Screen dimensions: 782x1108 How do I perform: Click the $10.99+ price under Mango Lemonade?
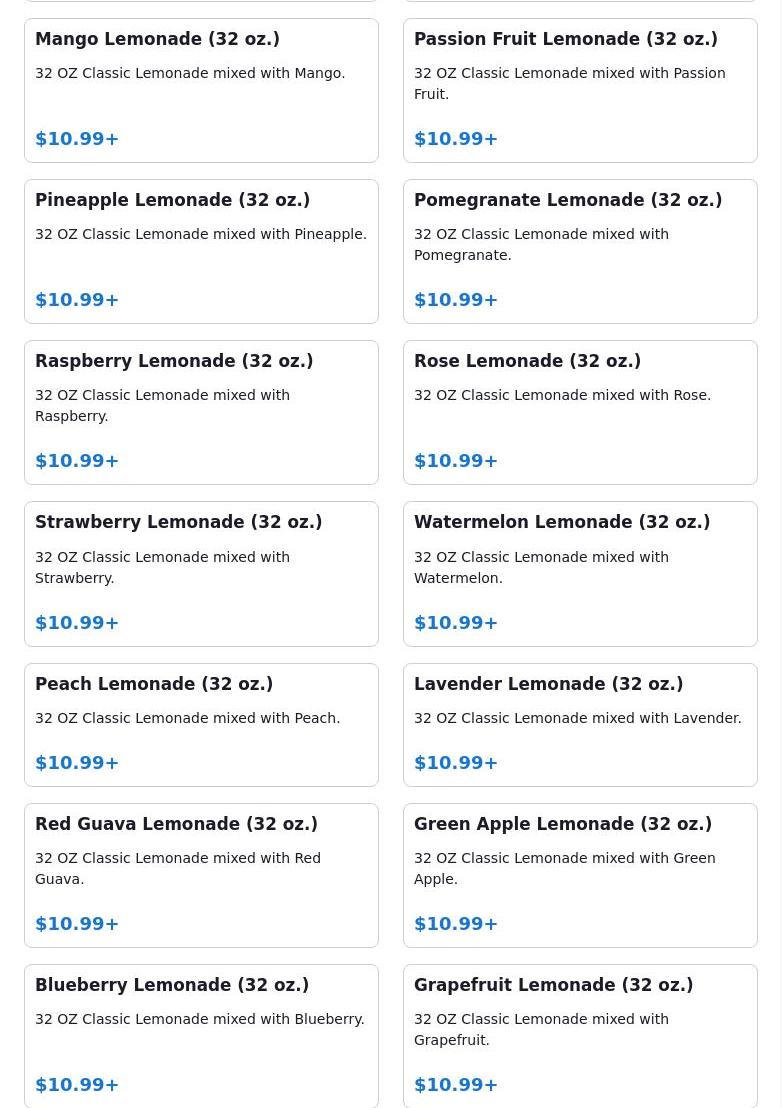coord(77,138)
